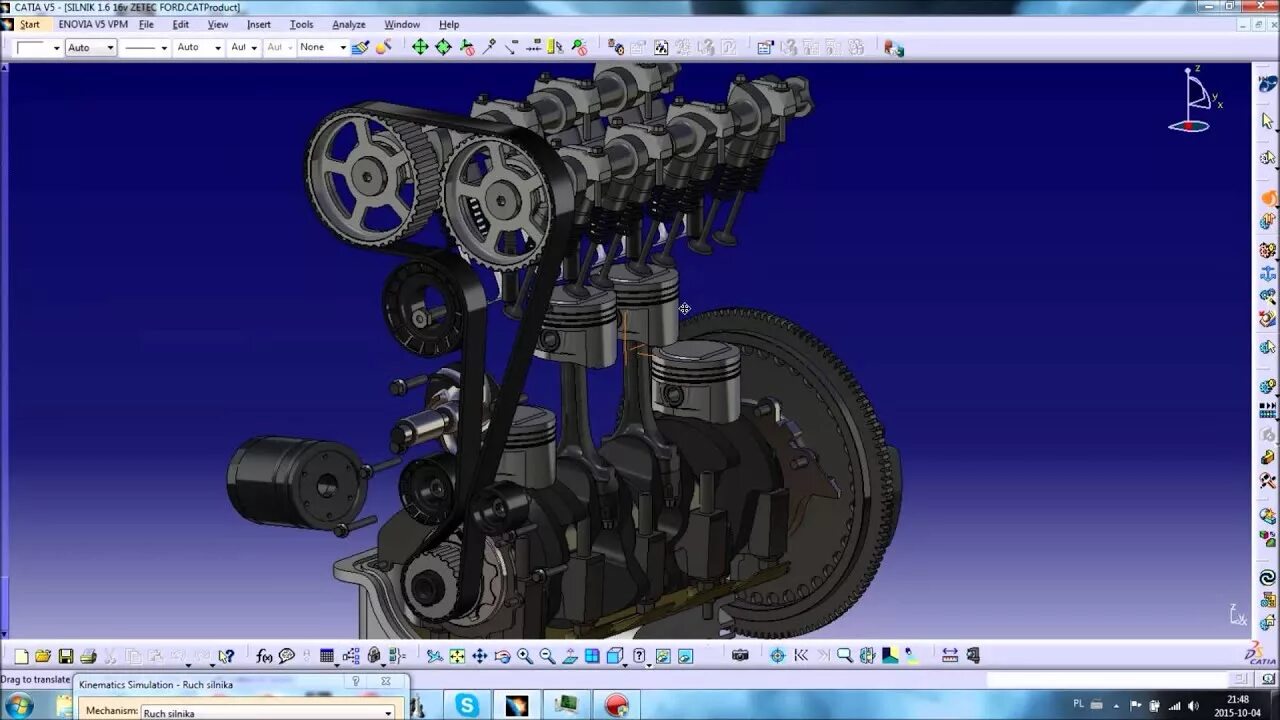
Task: Click the Select arrow on right toolbar
Action: pos(1268,121)
